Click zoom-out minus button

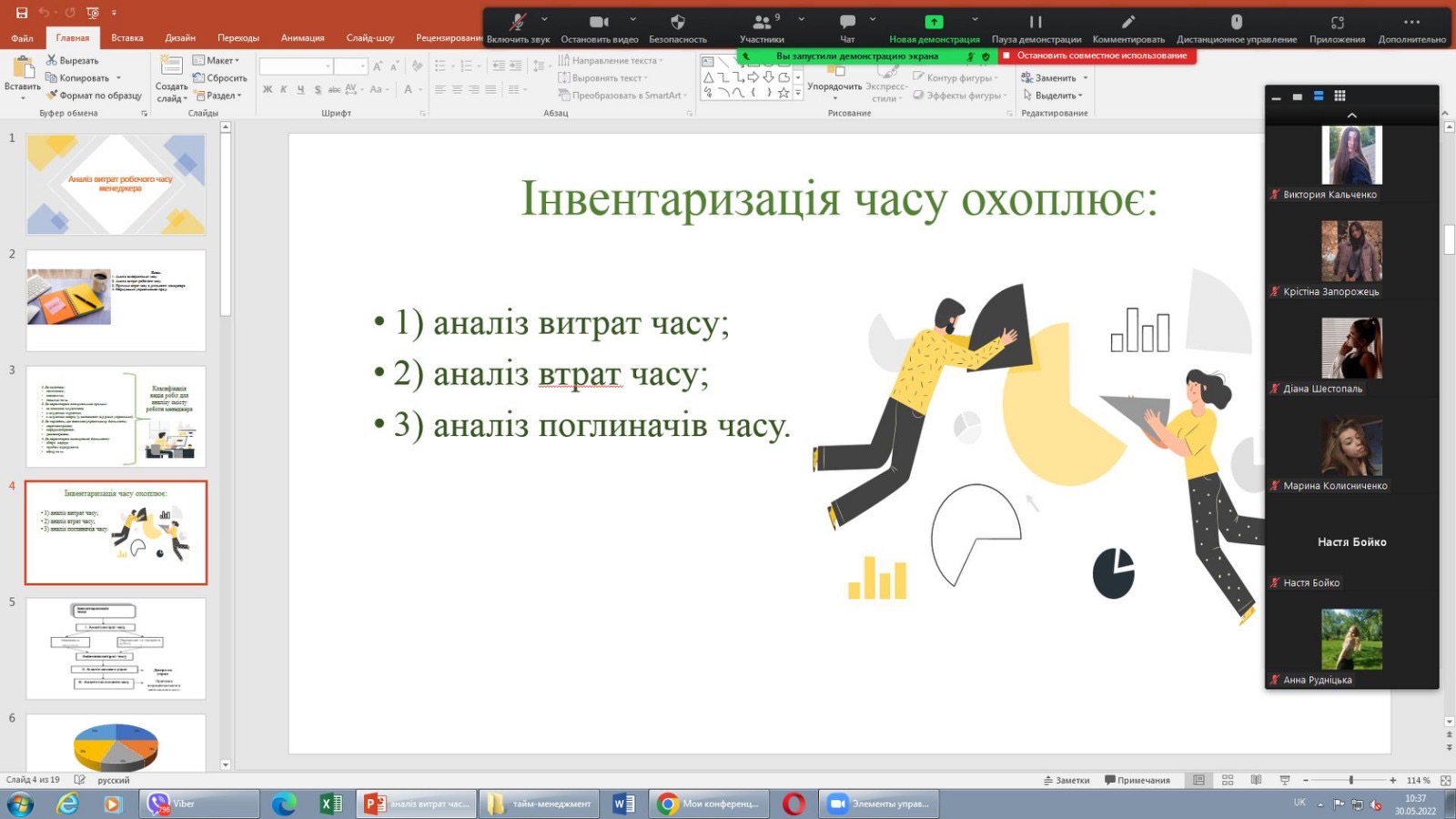click(x=1306, y=780)
